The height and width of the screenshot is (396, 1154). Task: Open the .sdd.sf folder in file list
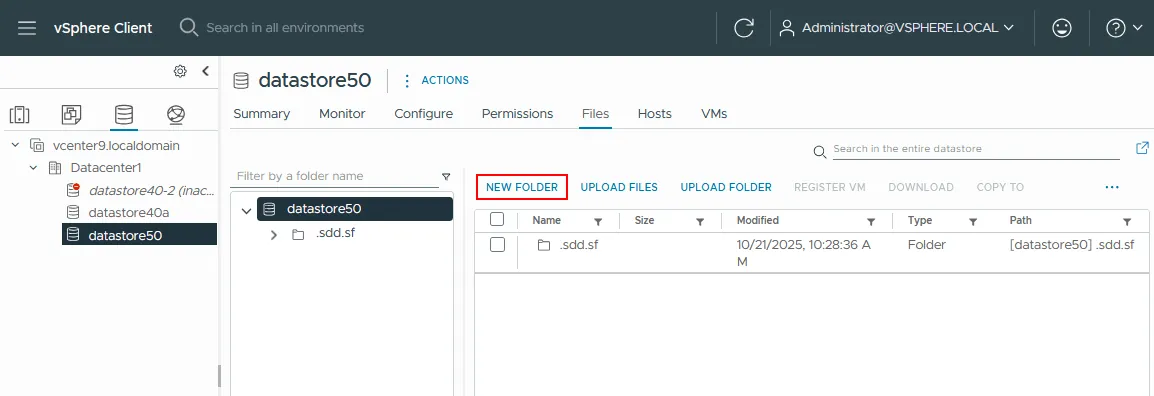click(x=578, y=245)
